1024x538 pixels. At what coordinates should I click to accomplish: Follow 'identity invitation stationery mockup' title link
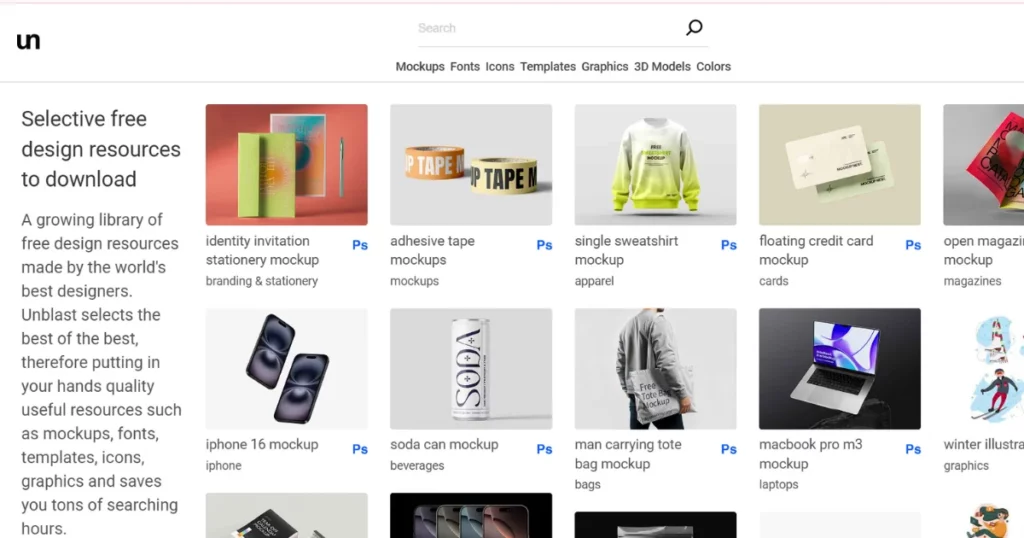pos(263,250)
